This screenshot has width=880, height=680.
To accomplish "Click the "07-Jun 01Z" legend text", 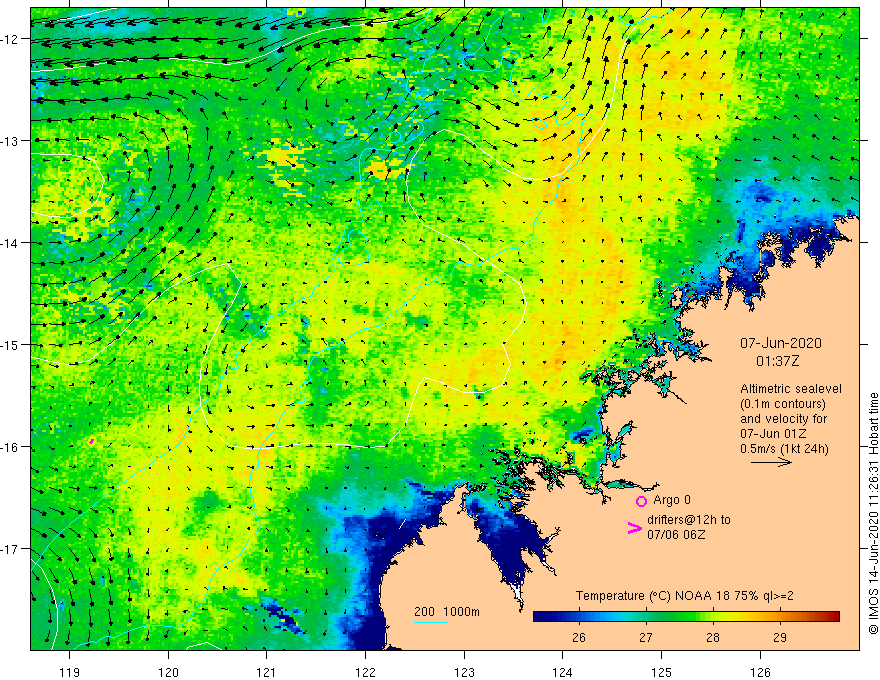I will 773,434.
